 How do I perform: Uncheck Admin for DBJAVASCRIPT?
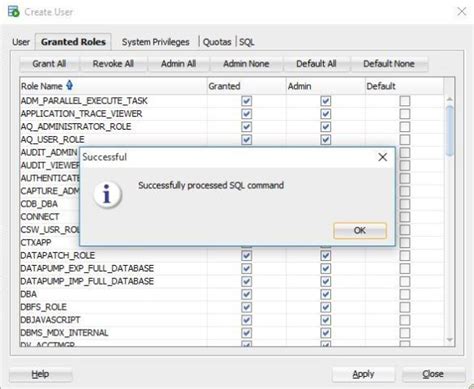pos(326,320)
